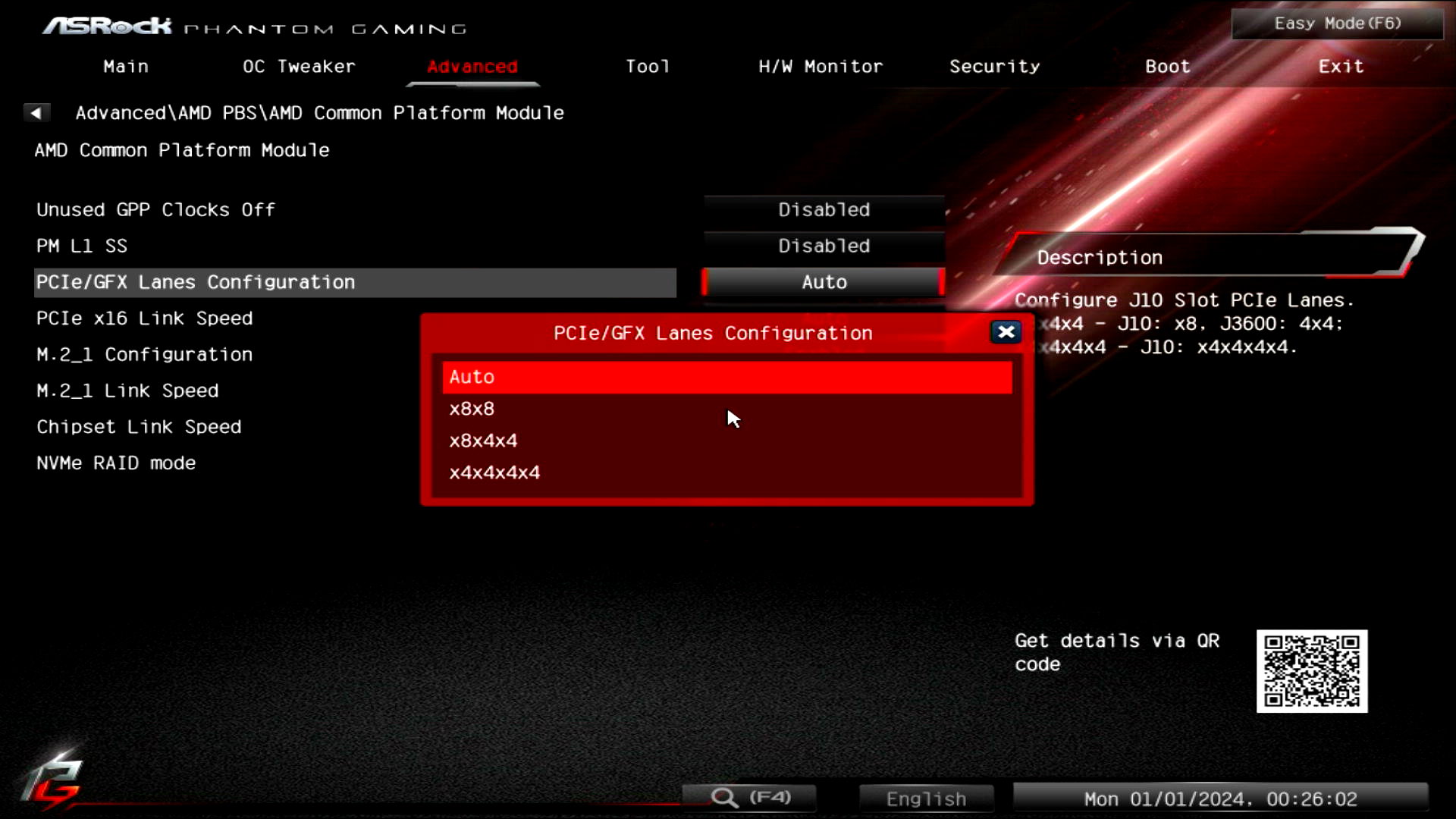Click the QR code image
The width and height of the screenshot is (1456, 819).
[1311, 671]
